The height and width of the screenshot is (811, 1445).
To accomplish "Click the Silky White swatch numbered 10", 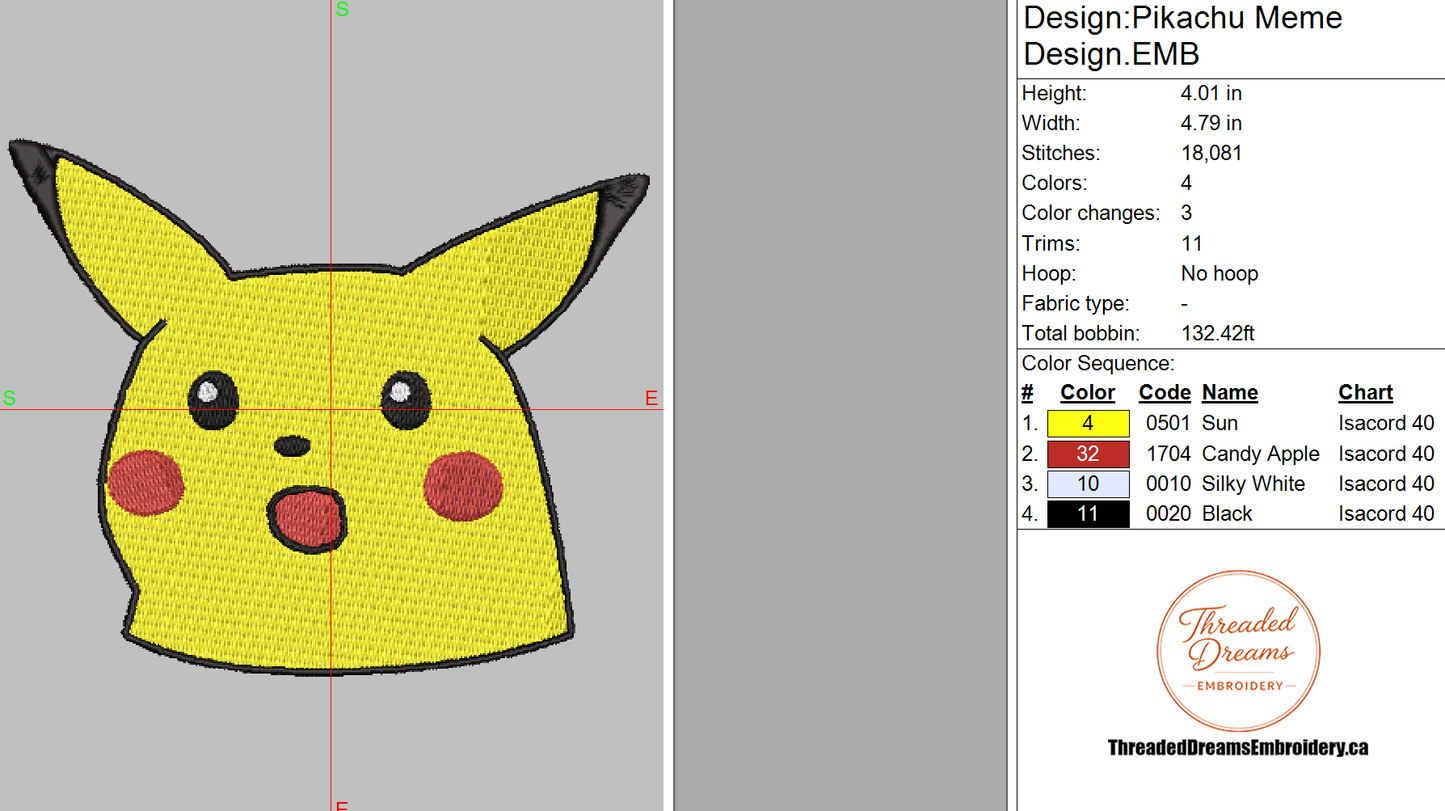I will (x=1088, y=484).
